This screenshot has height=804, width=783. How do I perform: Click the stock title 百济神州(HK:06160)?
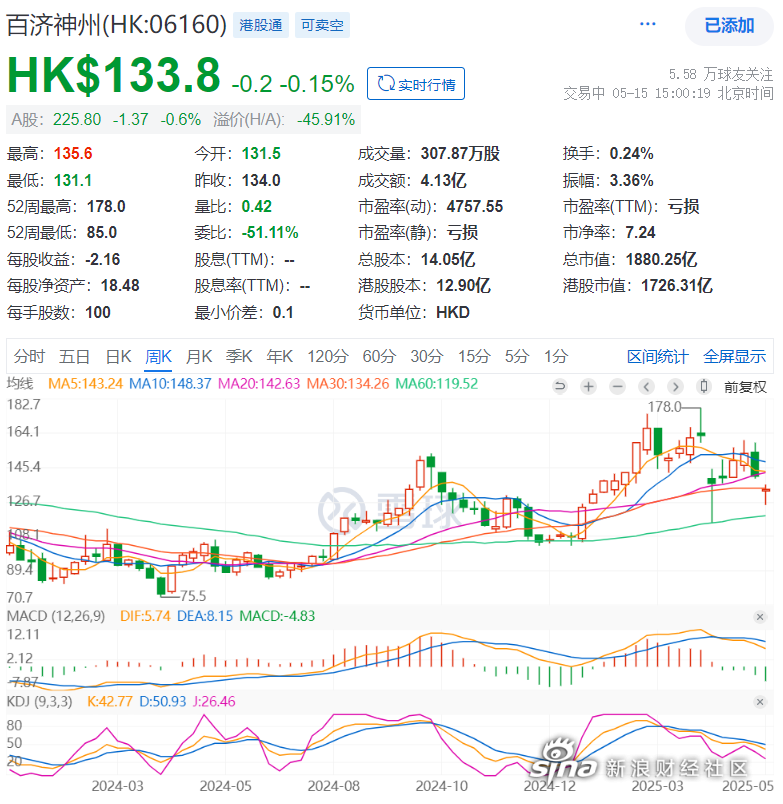pos(116,25)
